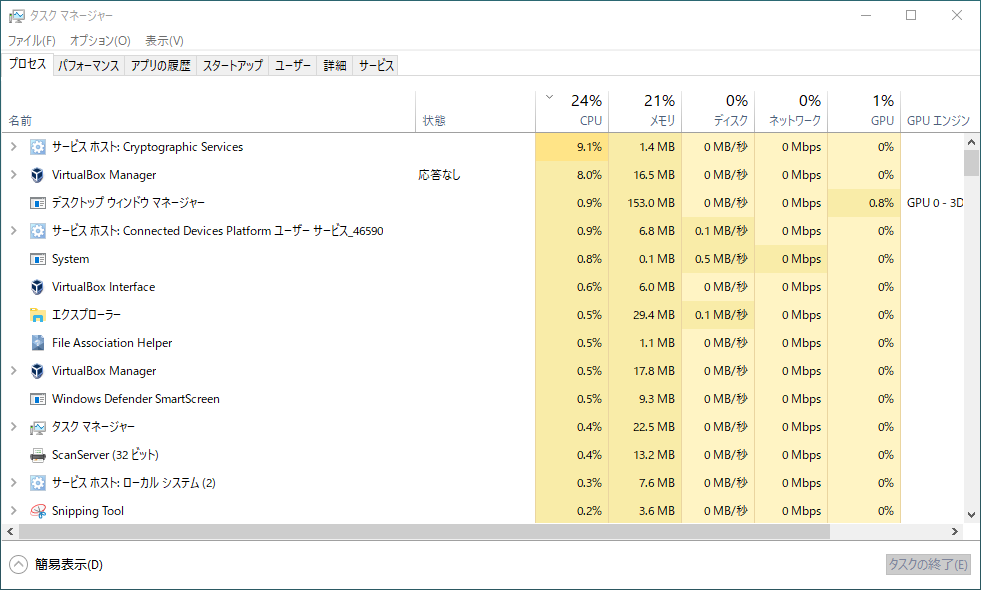Click the horizontal scrollbar thumb

424,531
